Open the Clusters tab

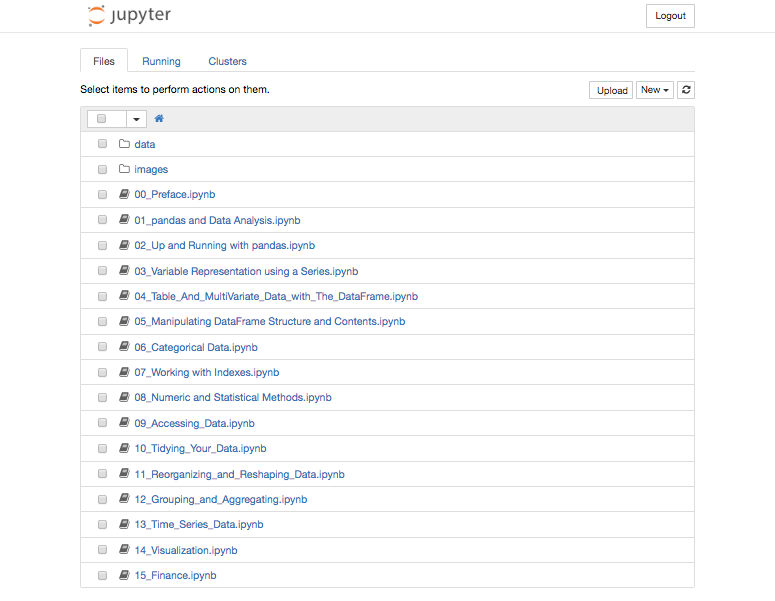pyautogui.click(x=227, y=61)
